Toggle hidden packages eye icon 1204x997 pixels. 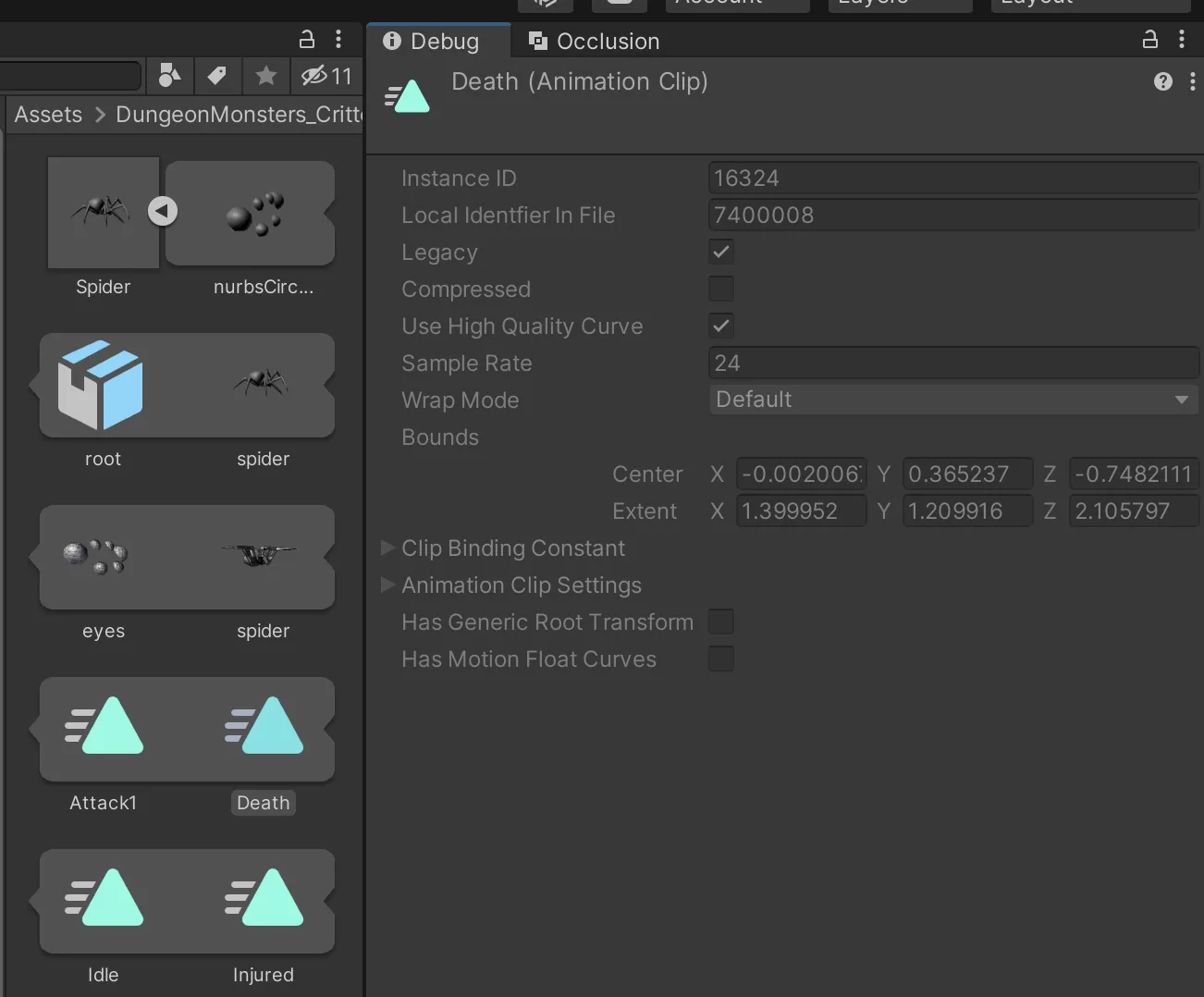click(x=326, y=76)
